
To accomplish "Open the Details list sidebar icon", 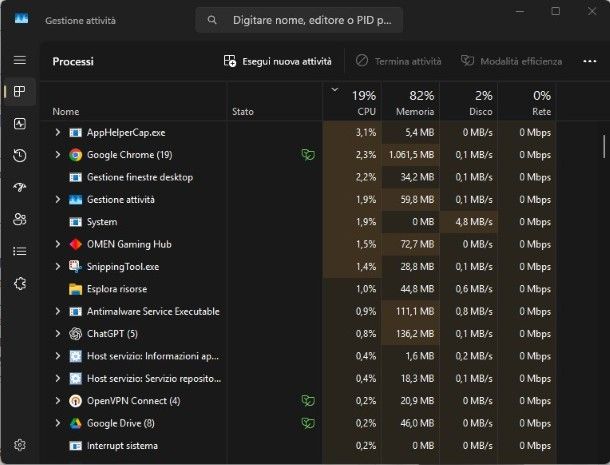I will (x=19, y=251).
